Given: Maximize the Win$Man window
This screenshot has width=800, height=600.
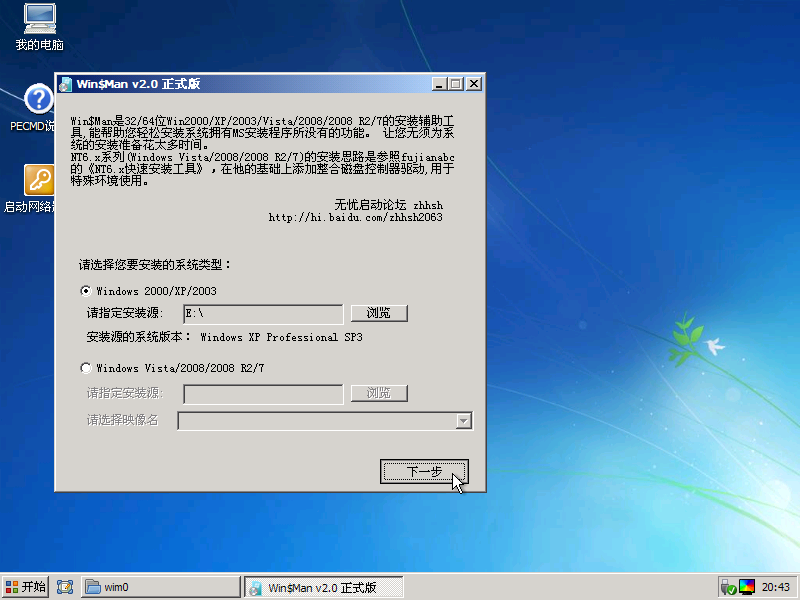Looking at the screenshot, I should point(456,84).
